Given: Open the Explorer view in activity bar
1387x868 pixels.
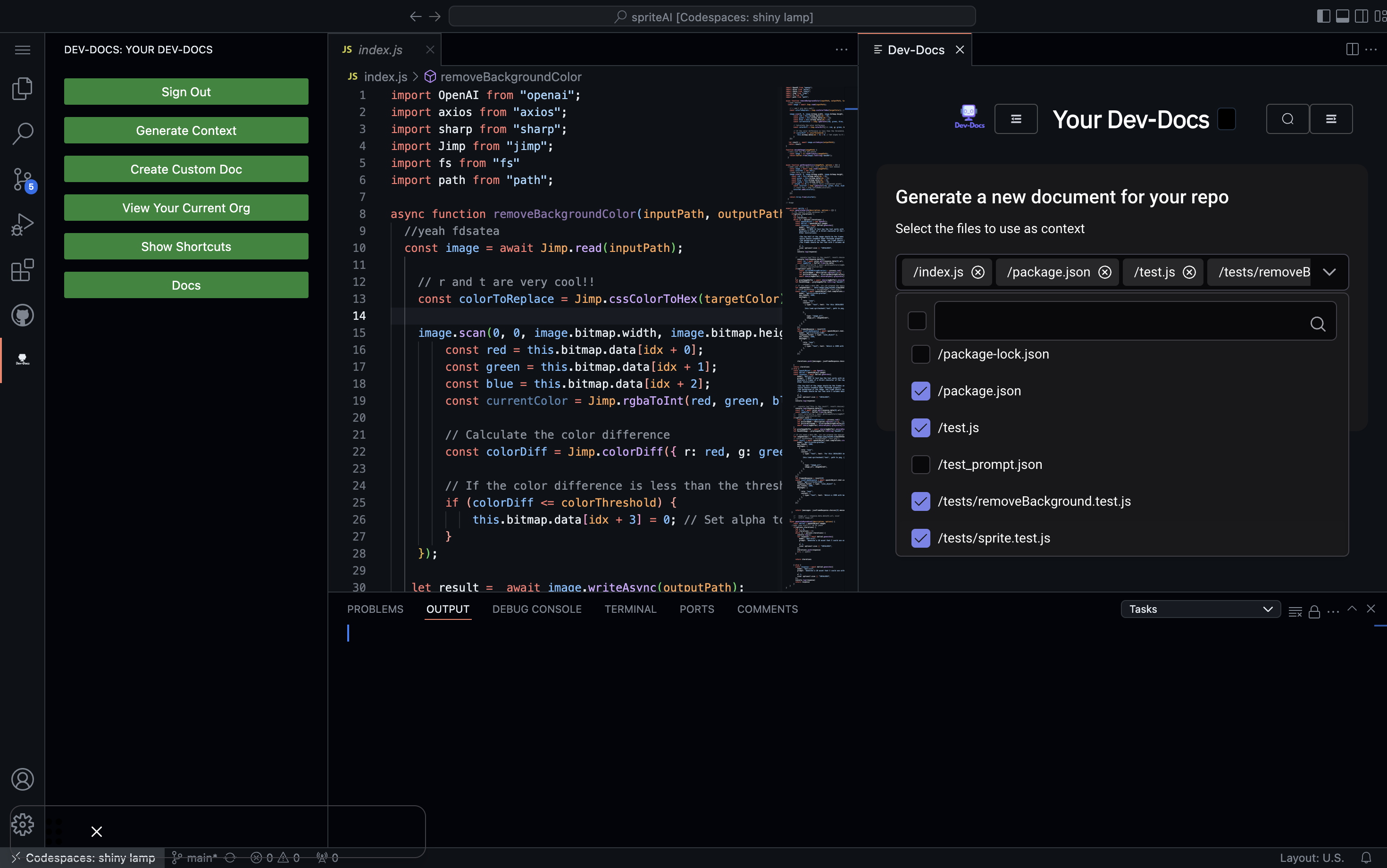Looking at the screenshot, I should [22, 88].
